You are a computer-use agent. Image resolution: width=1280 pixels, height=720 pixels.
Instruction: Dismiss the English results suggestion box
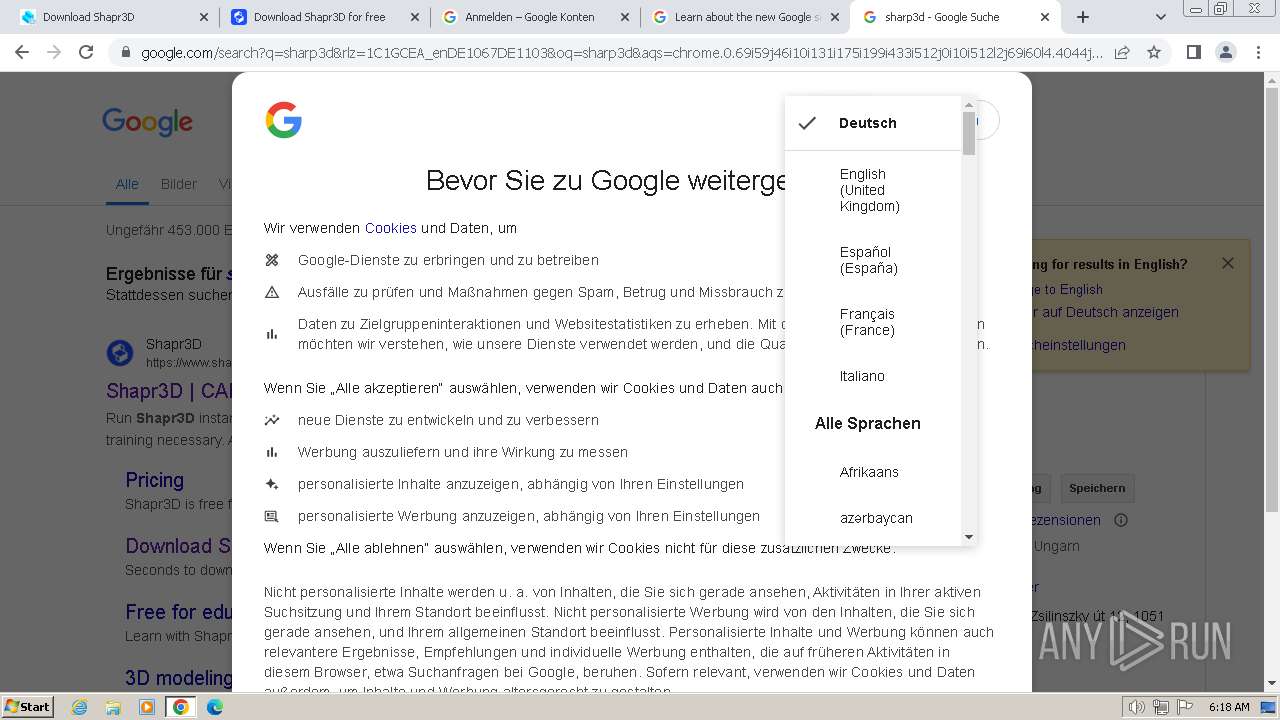[x=1228, y=263]
